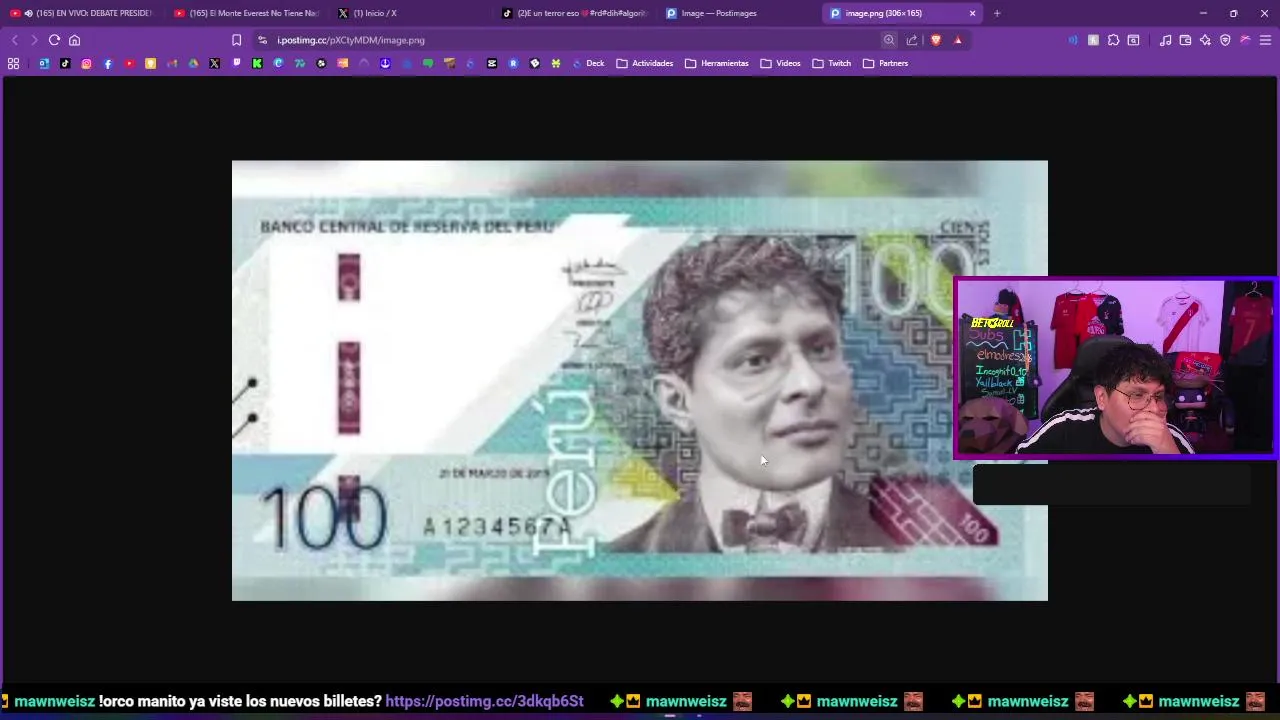This screenshot has width=1280, height=720.
Task: Open the Instagram bookmark icon
Action: pyautogui.click(x=86, y=63)
